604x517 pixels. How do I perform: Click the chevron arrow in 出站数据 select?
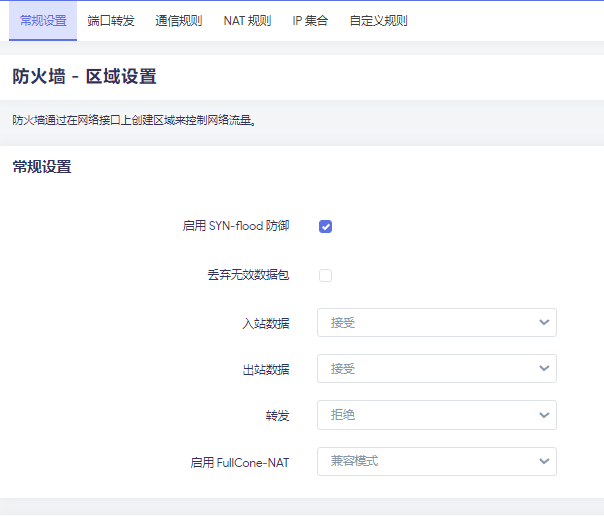coord(544,369)
